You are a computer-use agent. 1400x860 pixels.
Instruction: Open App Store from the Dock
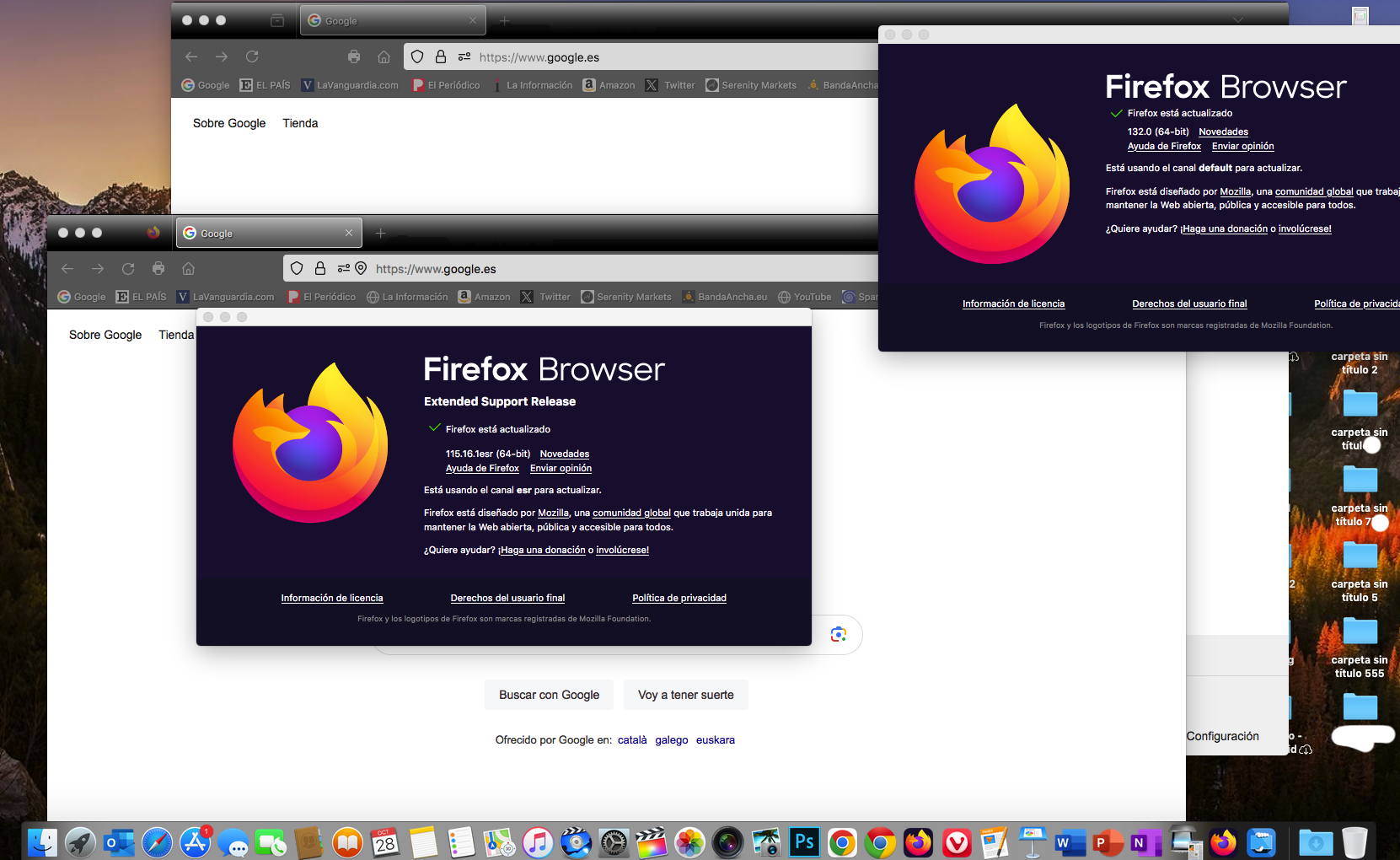196,842
